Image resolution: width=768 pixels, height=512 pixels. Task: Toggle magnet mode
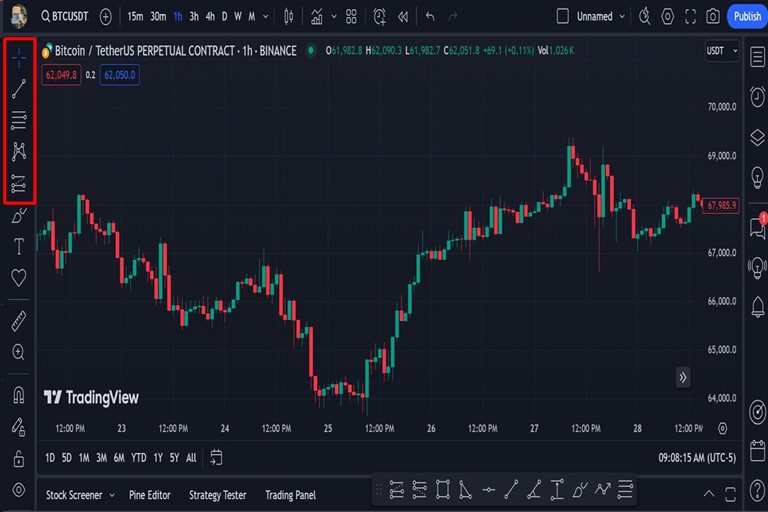19,395
